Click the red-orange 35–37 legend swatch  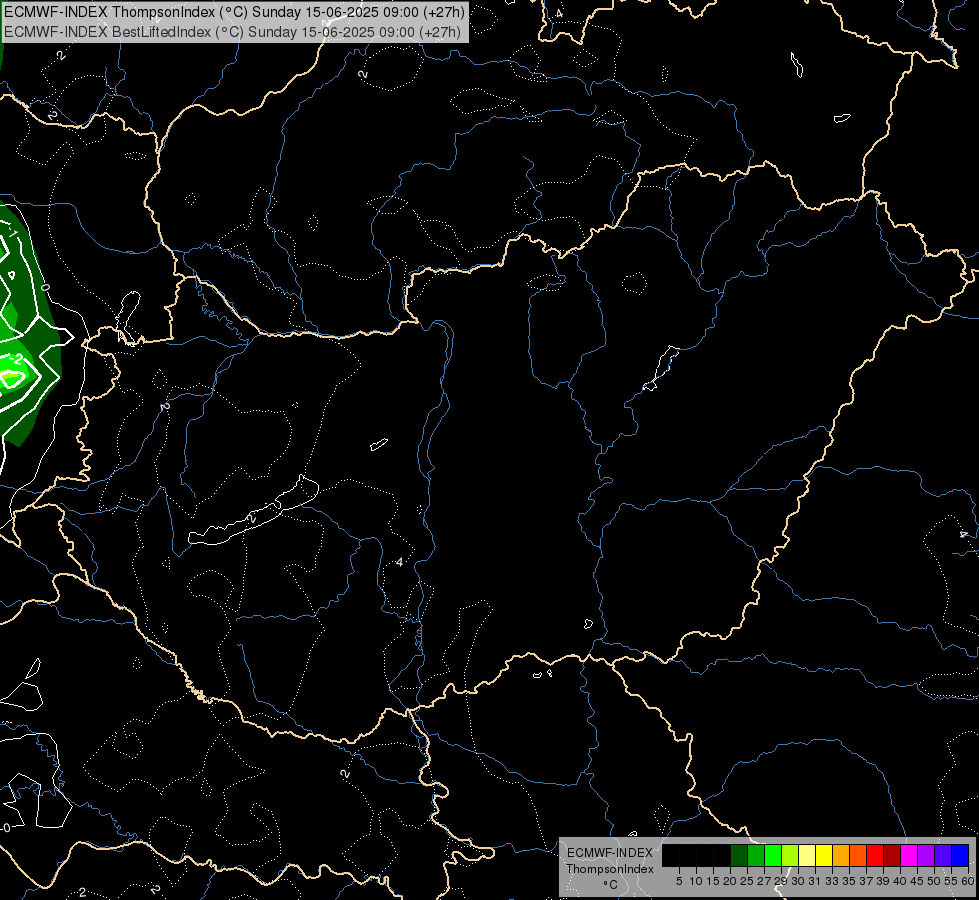pos(858,855)
